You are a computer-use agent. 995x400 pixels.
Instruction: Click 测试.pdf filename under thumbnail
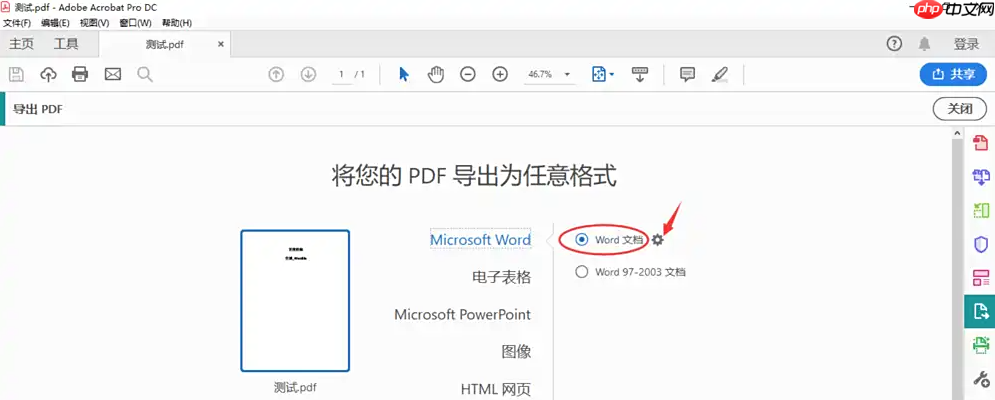coord(295,387)
